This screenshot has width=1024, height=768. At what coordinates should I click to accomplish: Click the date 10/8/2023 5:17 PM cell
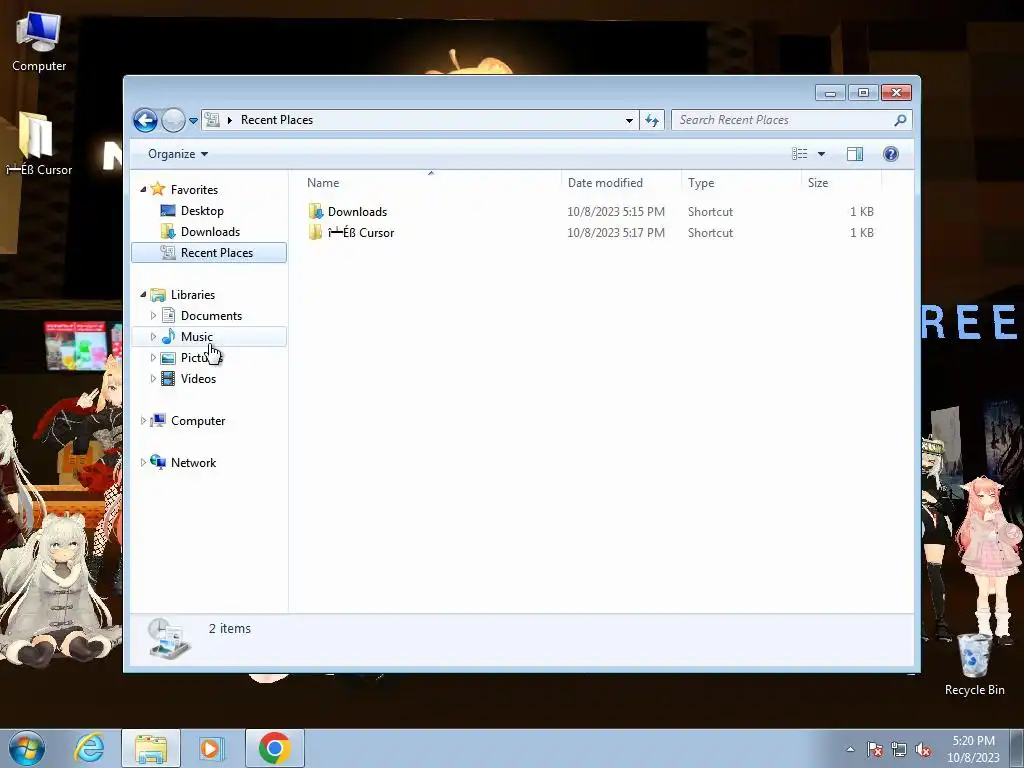[x=616, y=232]
